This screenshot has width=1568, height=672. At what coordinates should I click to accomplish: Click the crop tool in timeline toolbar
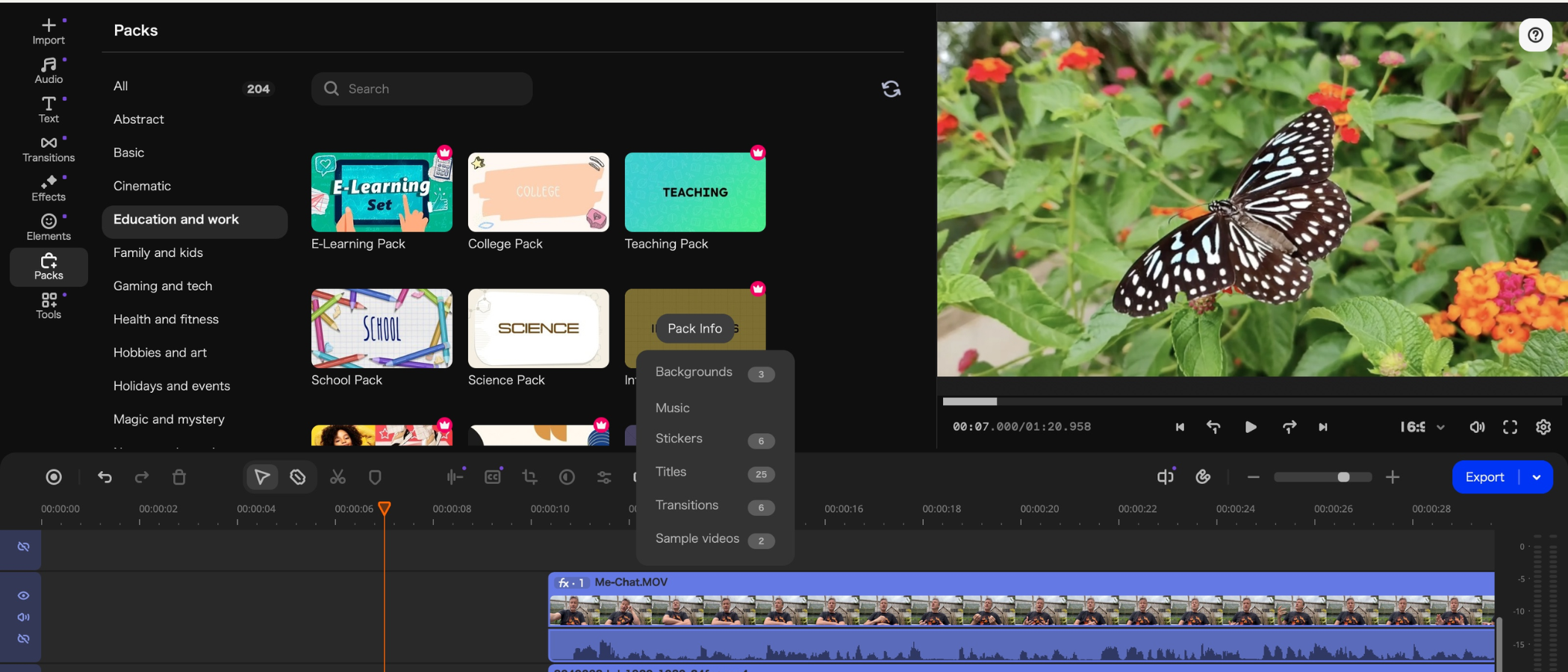[x=529, y=477]
